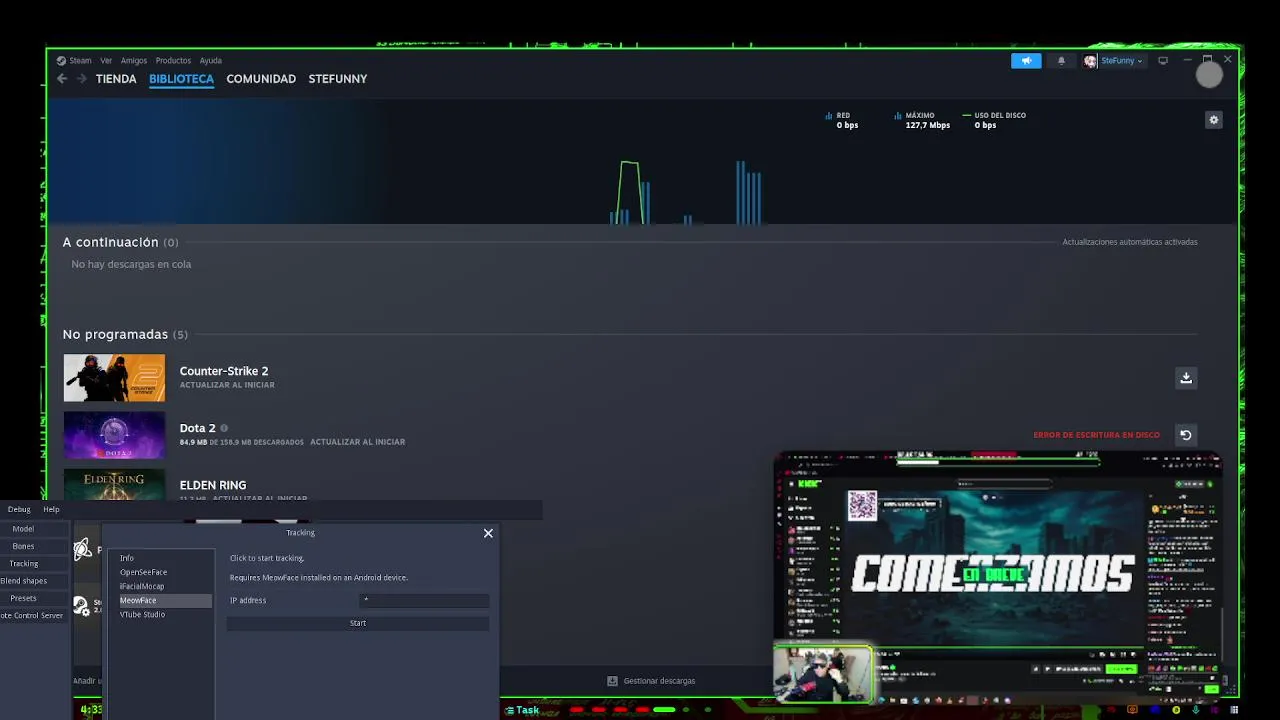Open the STEFUNNY profile tab
1280x720 pixels.
338,79
